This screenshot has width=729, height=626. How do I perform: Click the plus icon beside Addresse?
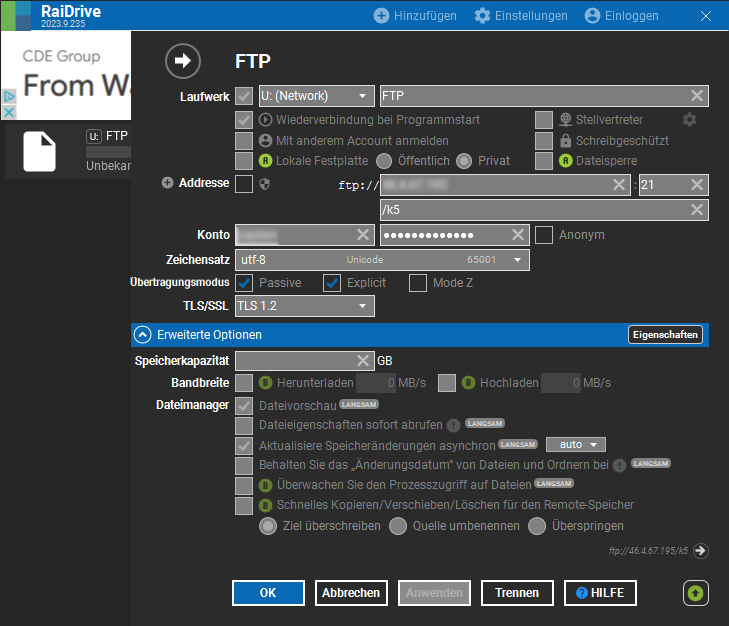click(168, 183)
